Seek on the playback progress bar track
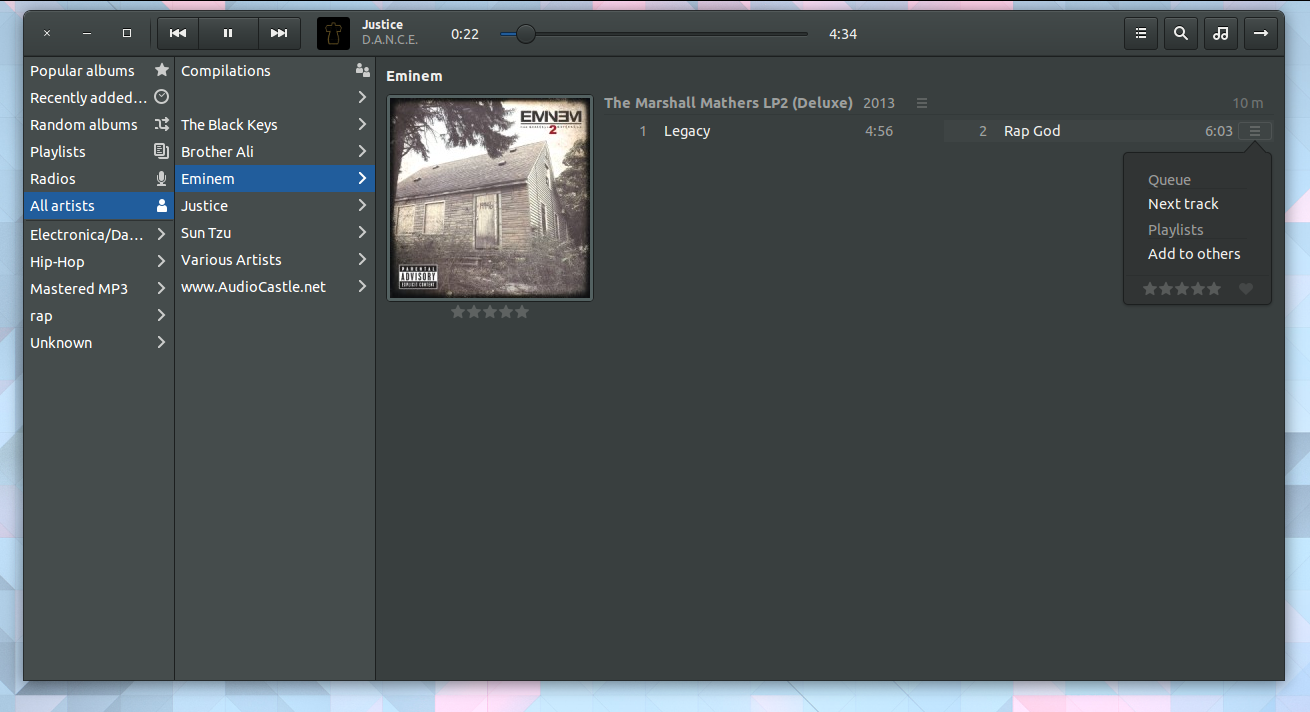The height and width of the screenshot is (712, 1310). coord(654,34)
